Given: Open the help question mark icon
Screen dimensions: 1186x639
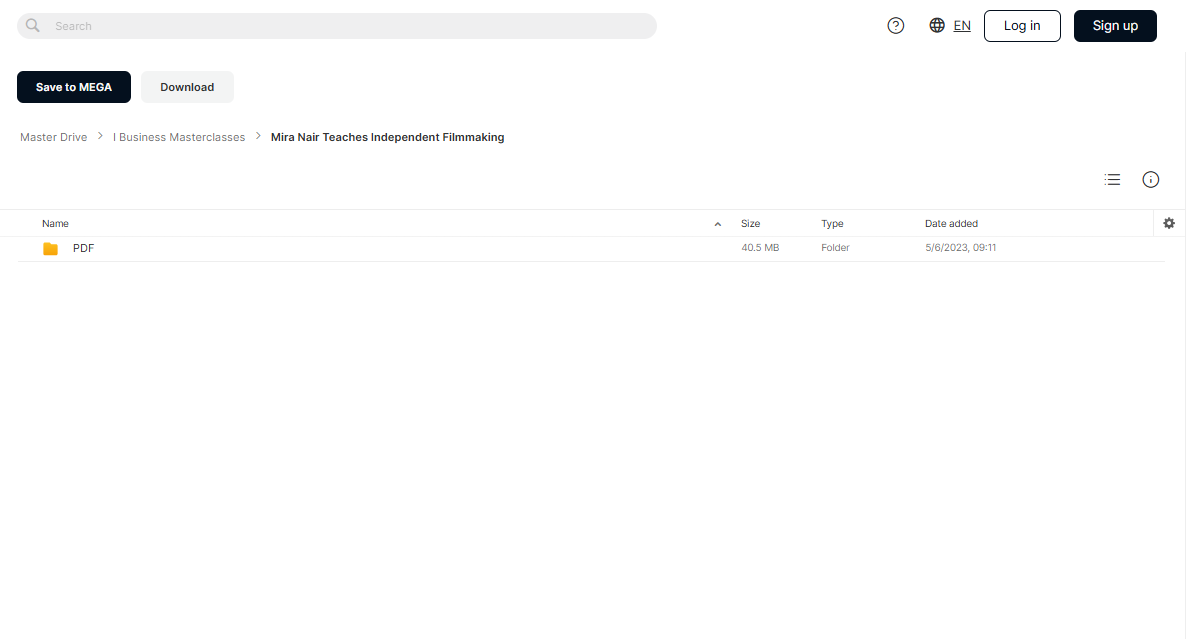Looking at the screenshot, I should pos(896,26).
